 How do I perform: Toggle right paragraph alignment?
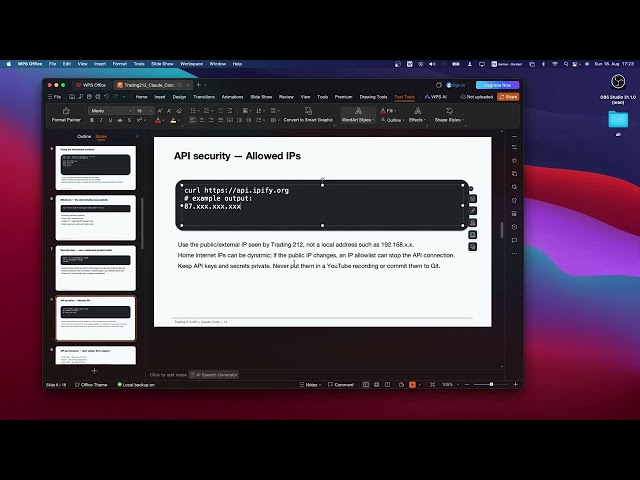211,120
